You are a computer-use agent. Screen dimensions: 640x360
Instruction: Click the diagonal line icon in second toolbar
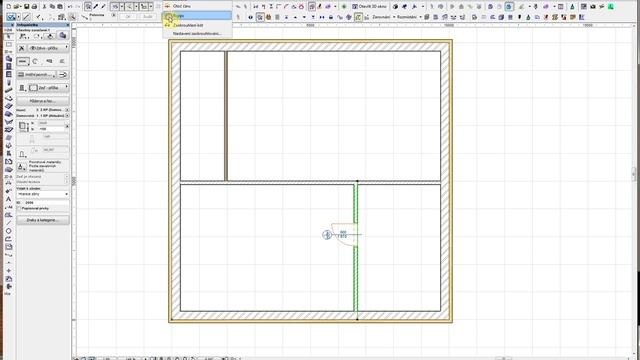pos(27,17)
